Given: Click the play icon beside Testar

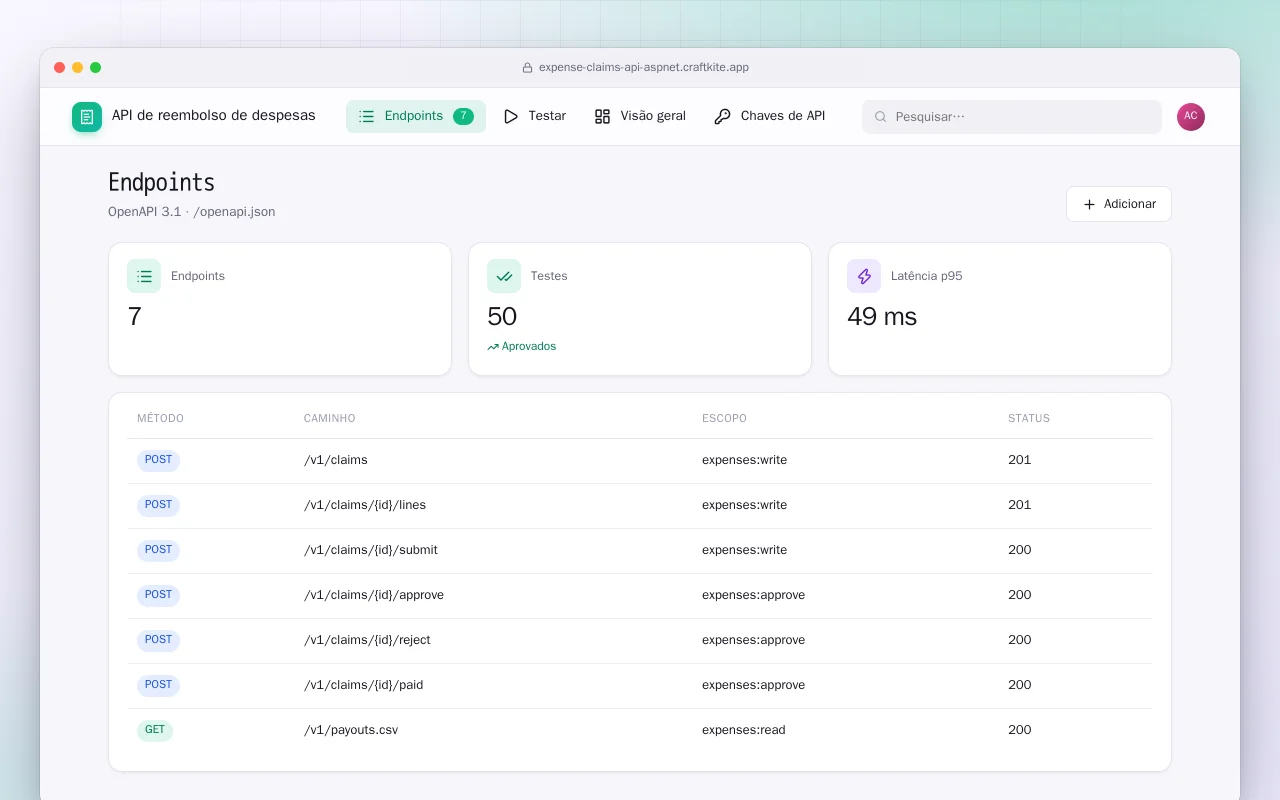Looking at the screenshot, I should click(511, 116).
